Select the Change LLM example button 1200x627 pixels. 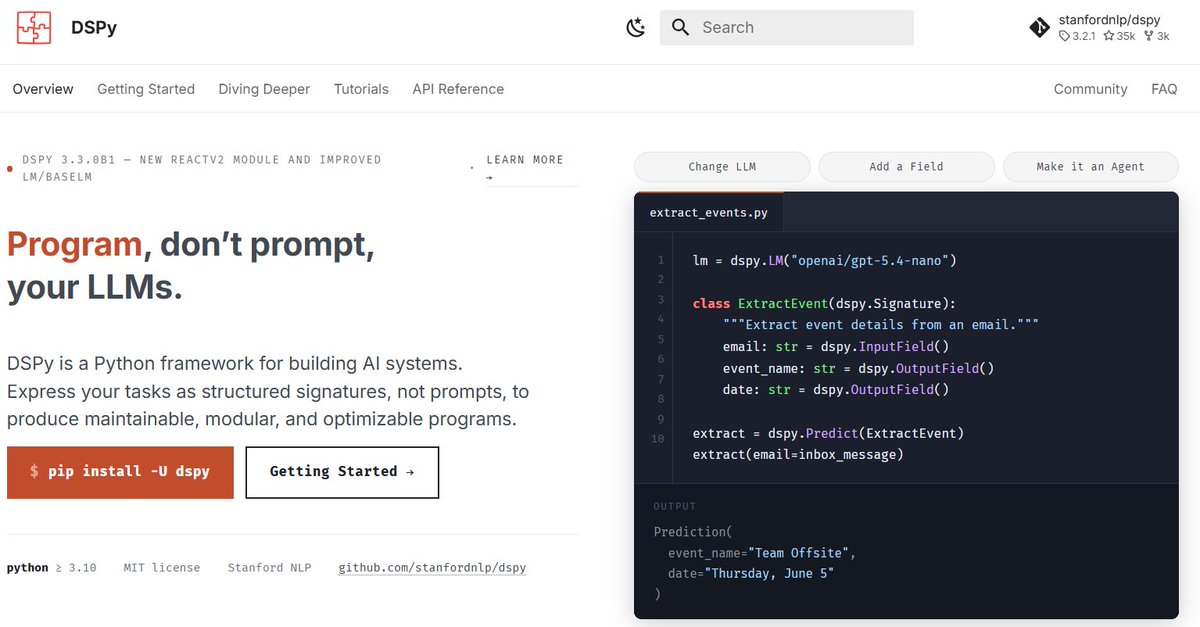pyautogui.click(x=722, y=166)
